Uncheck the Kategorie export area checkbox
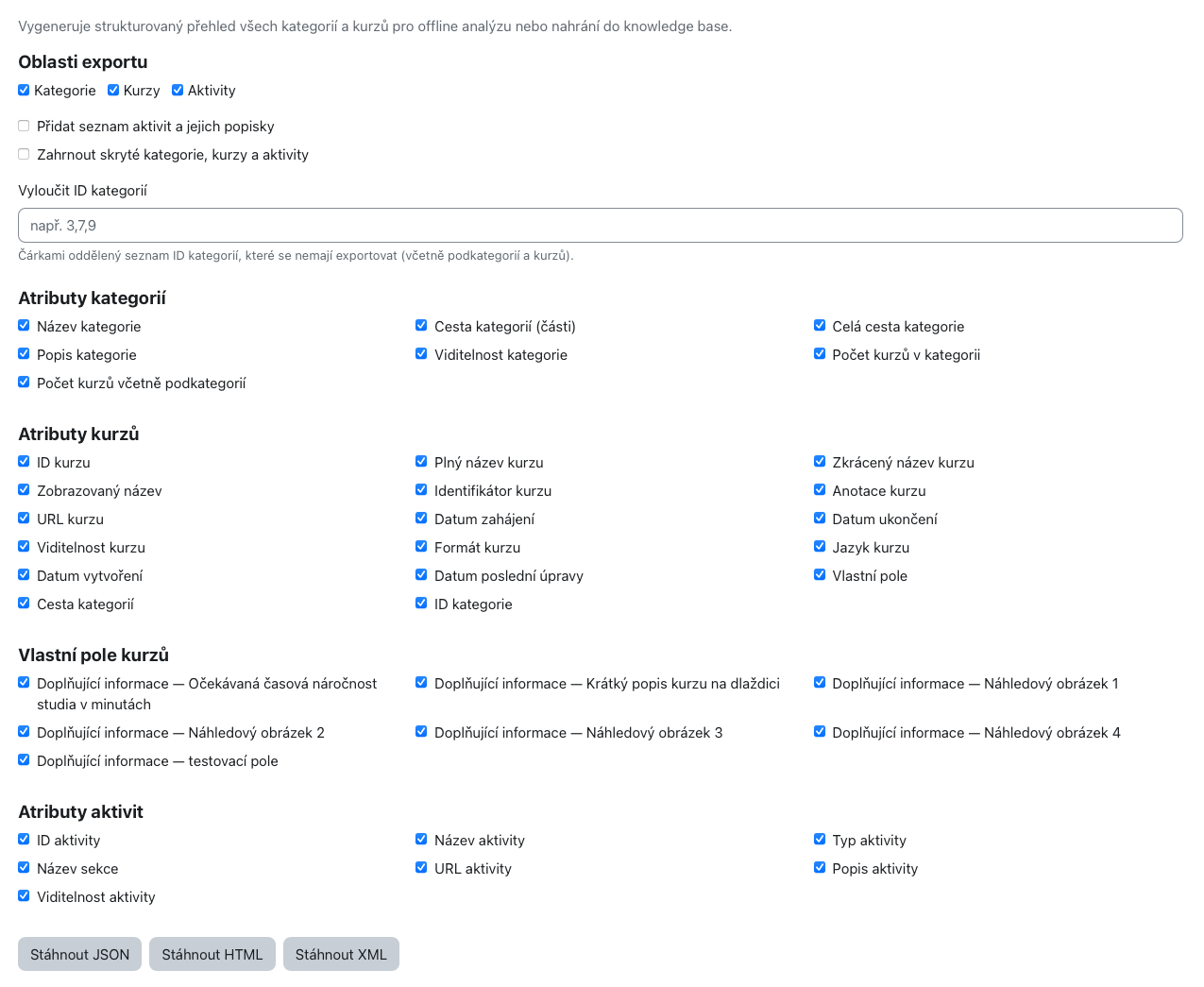The width and height of the screenshot is (1204, 987). pyautogui.click(x=24, y=90)
